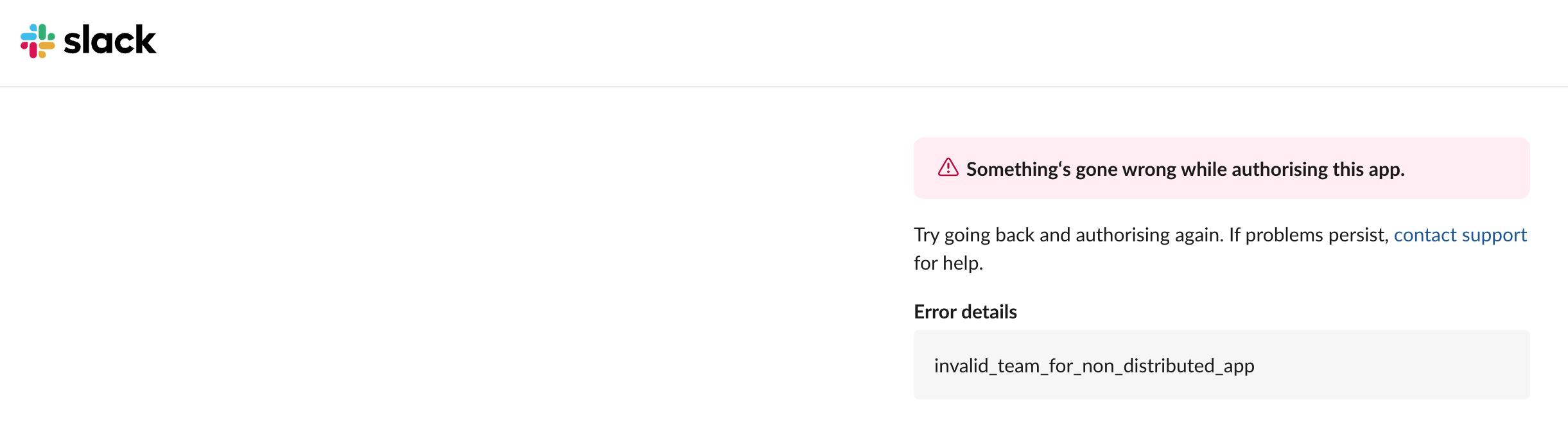The width and height of the screenshot is (1568, 434).
Task: Click the "Something's gone wrong" alert message
Action: (1185, 169)
